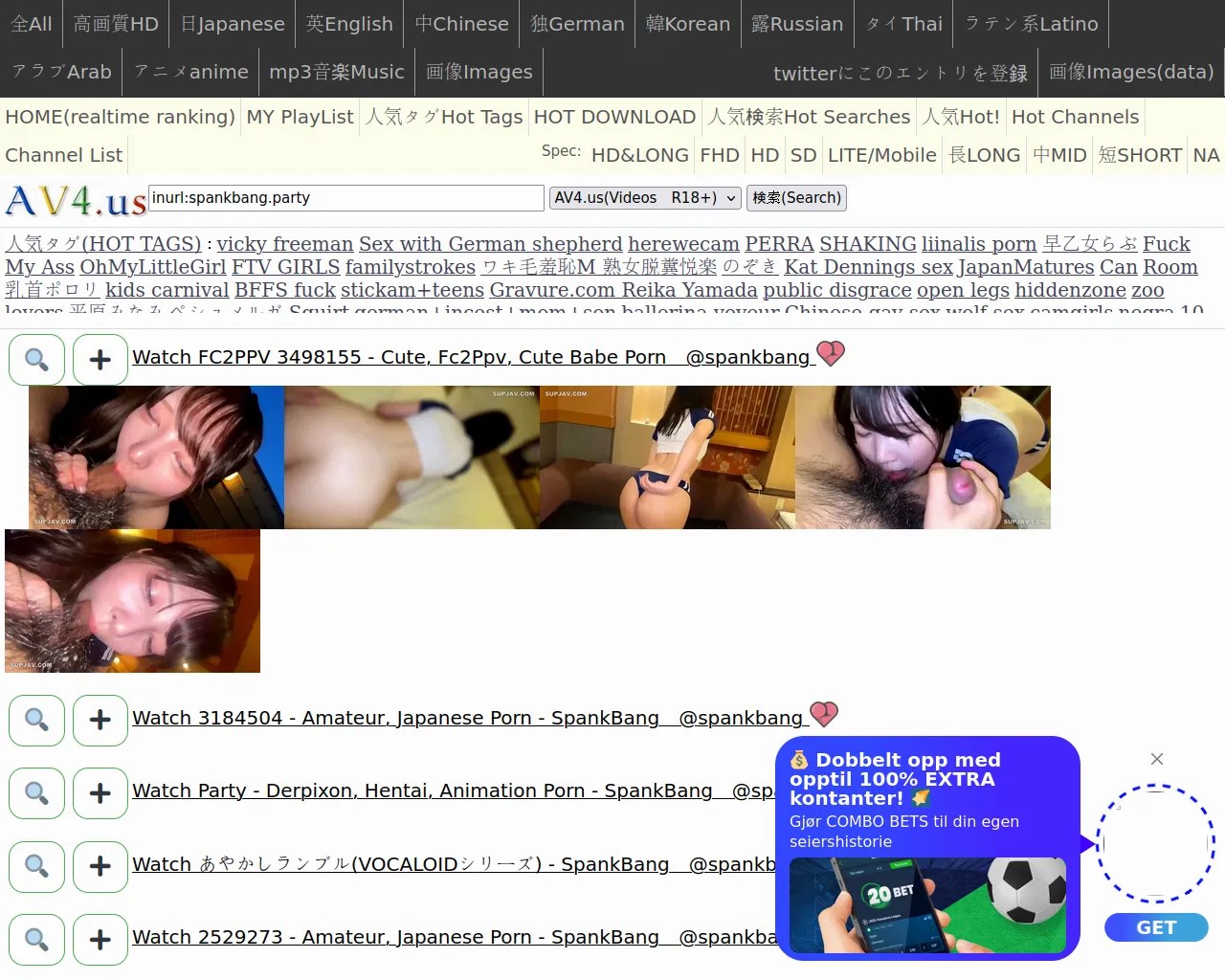Open the 人気タグHot Tags menu item
This screenshot has width=1225, height=980.
(444, 117)
